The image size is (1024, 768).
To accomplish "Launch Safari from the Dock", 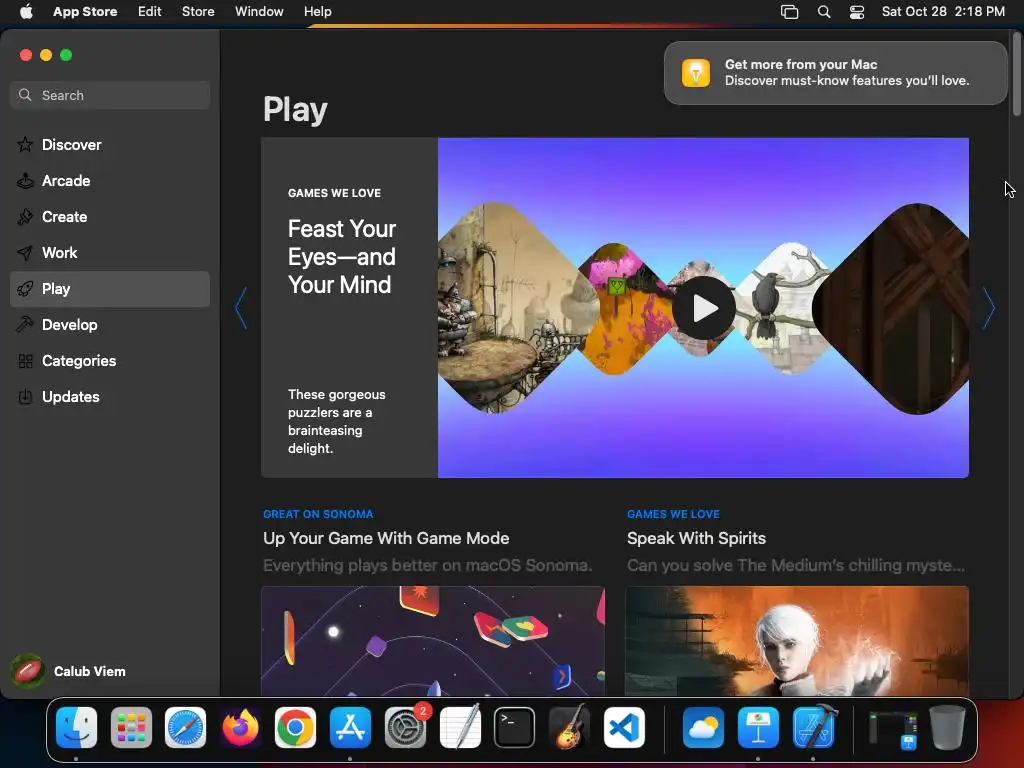I will click(x=185, y=728).
